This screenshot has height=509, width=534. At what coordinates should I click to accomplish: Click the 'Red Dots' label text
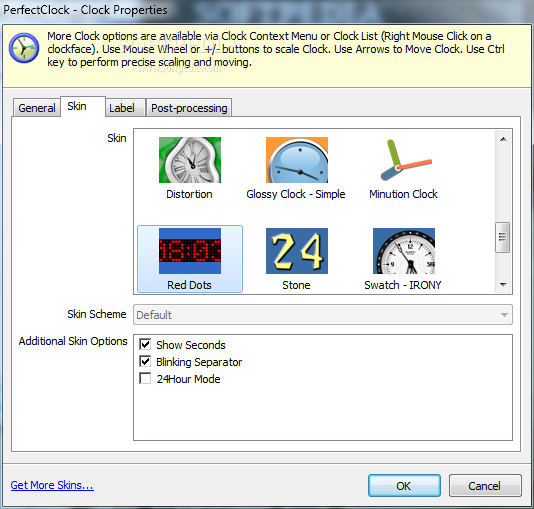tap(189, 285)
